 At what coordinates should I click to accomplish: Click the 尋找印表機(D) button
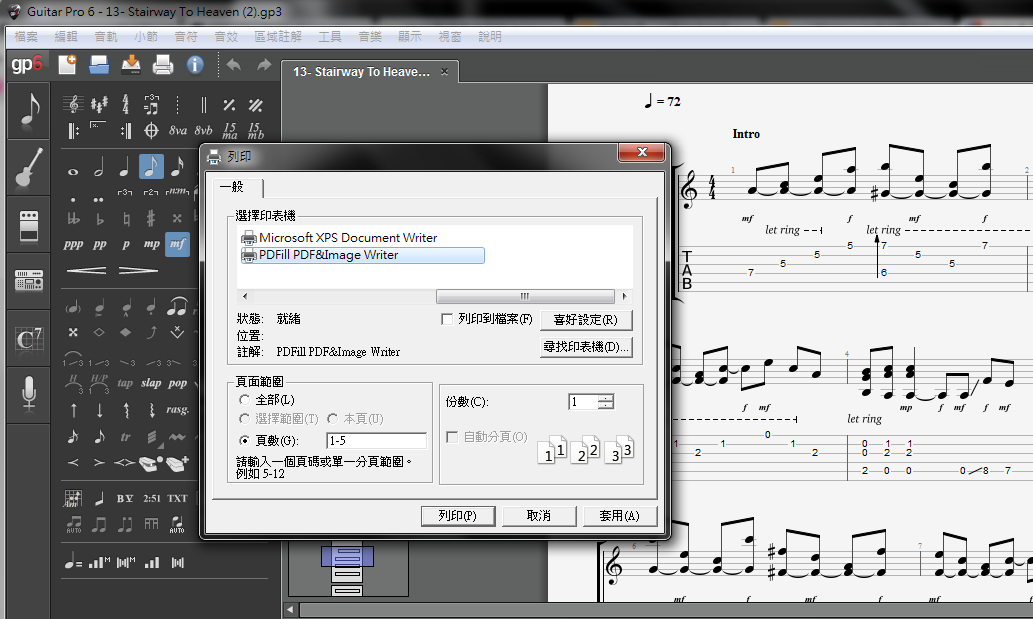[x=586, y=347]
